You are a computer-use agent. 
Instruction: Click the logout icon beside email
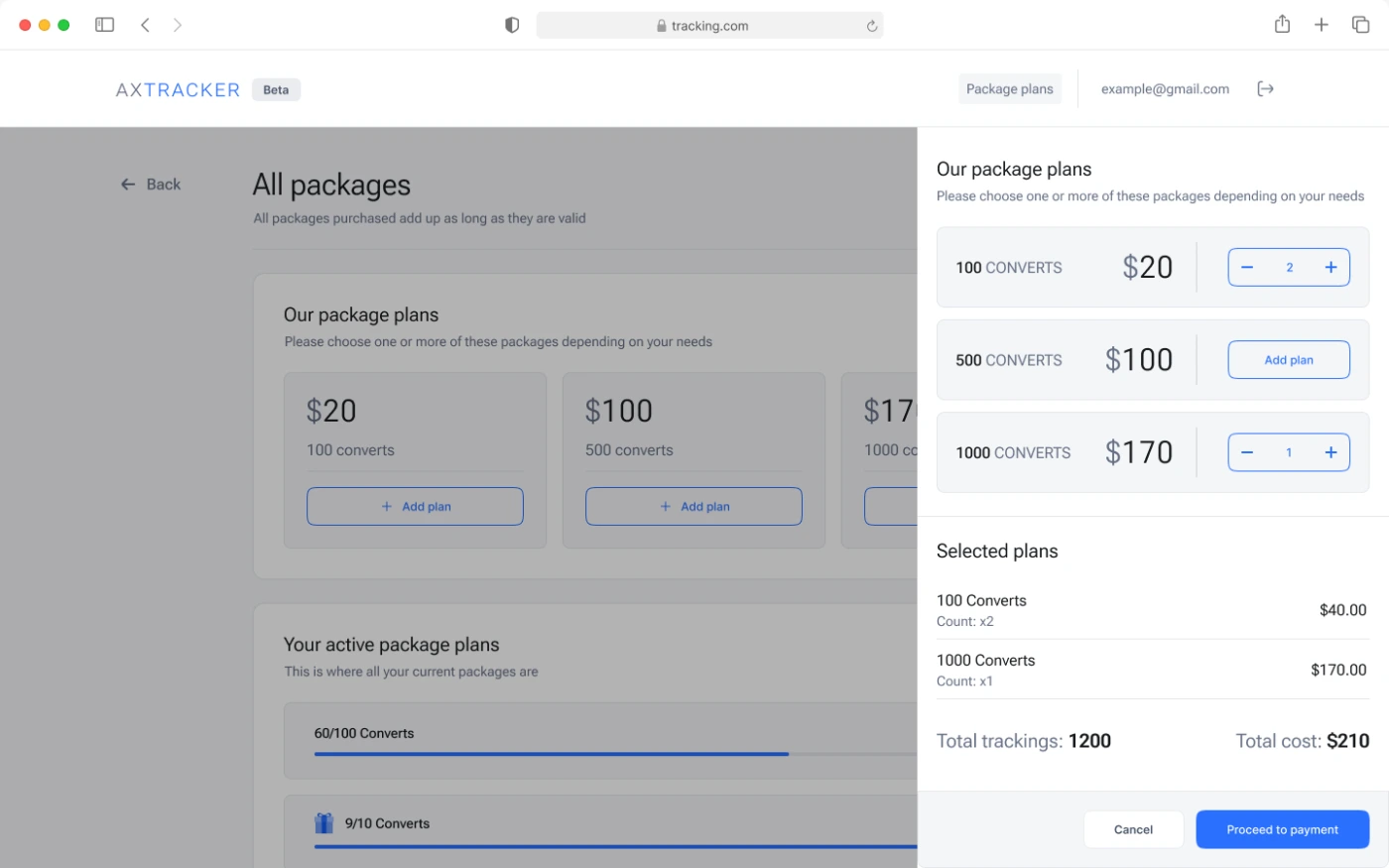pos(1265,89)
